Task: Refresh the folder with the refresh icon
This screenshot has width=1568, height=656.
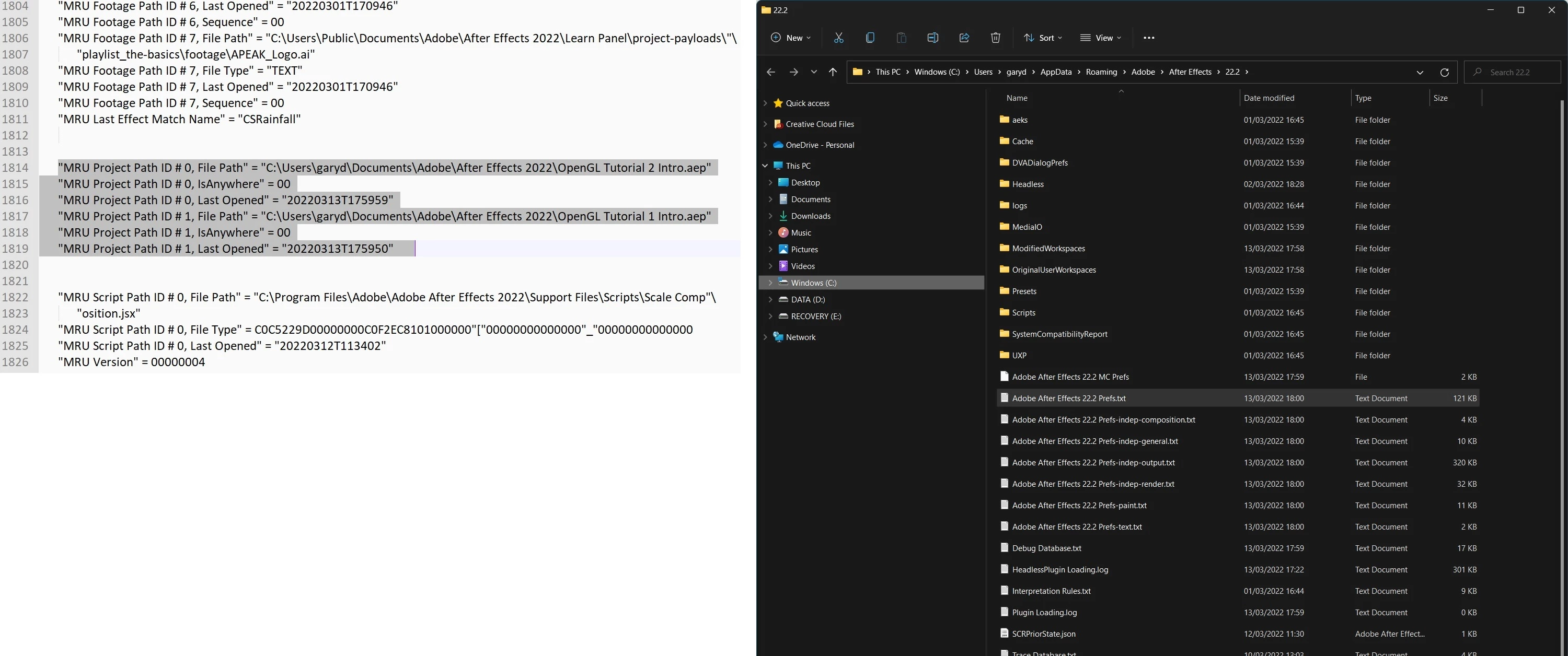Action: [1444, 72]
